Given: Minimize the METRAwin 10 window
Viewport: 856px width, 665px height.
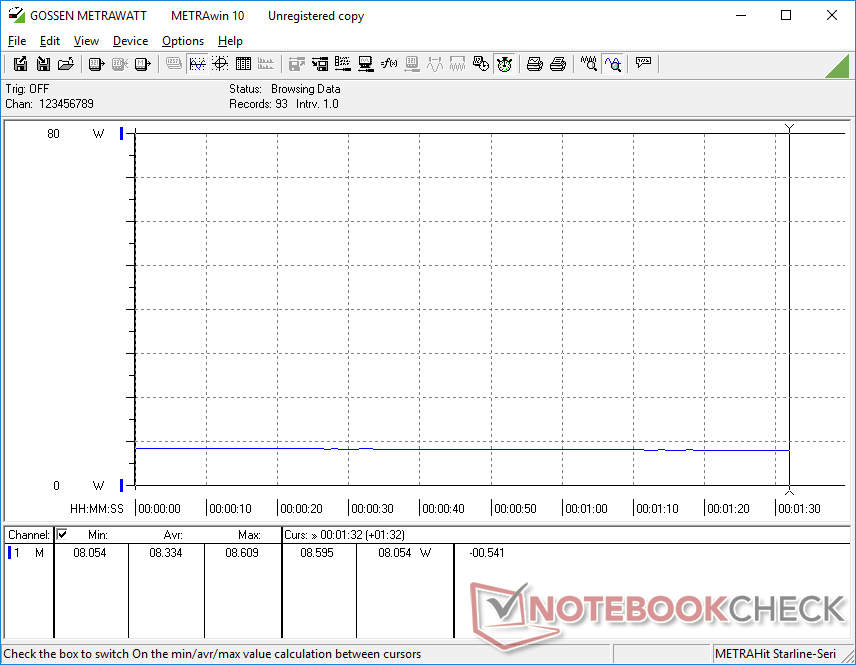Looking at the screenshot, I should click(x=741, y=15).
